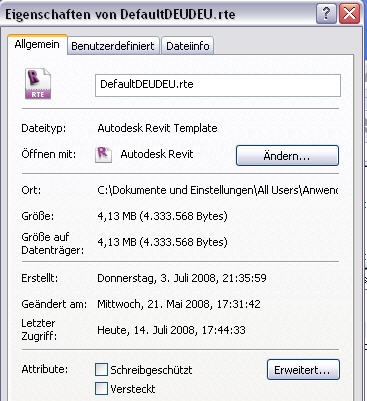This screenshot has height=401, width=367.
Task: Click the Ort path text
Action: coord(217,190)
